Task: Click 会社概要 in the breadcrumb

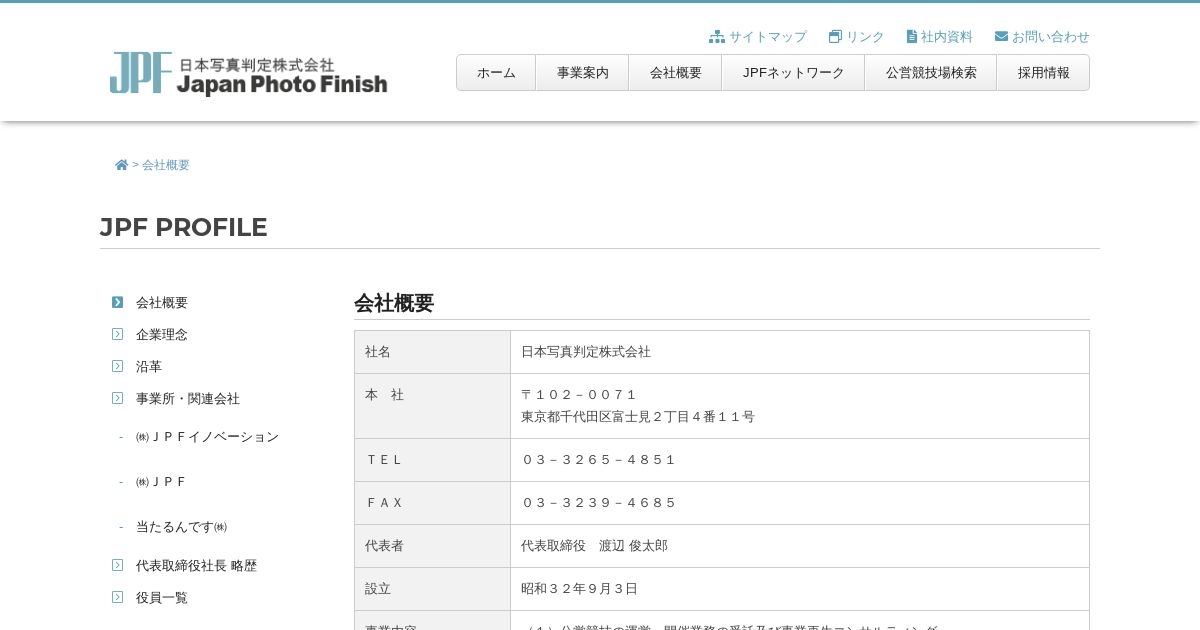Action: [166, 165]
